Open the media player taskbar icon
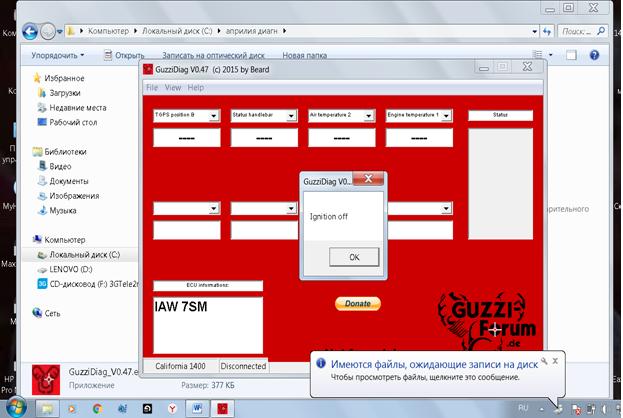This screenshot has width=623, height=418. click(x=72, y=408)
